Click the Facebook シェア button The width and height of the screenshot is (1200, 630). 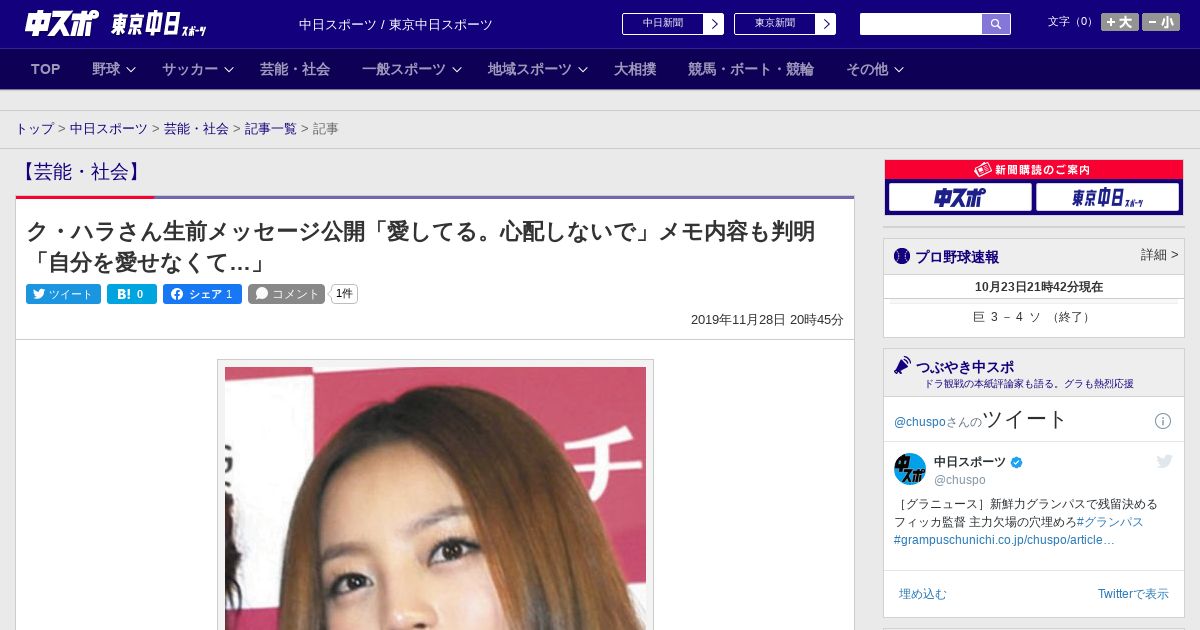click(x=202, y=294)
